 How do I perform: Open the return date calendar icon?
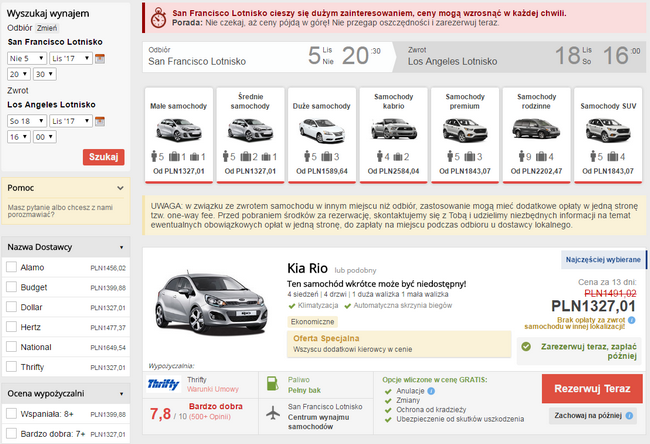(x=100, y=120)
